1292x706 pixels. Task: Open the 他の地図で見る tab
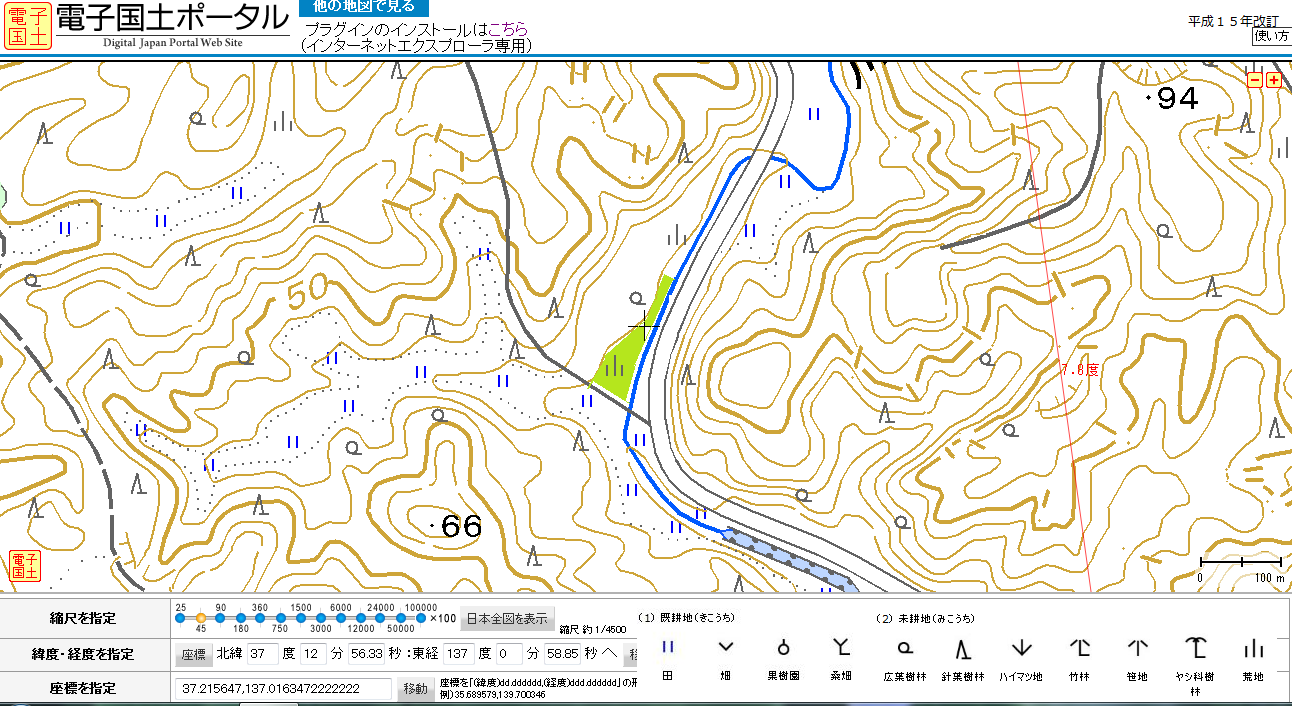357,7
